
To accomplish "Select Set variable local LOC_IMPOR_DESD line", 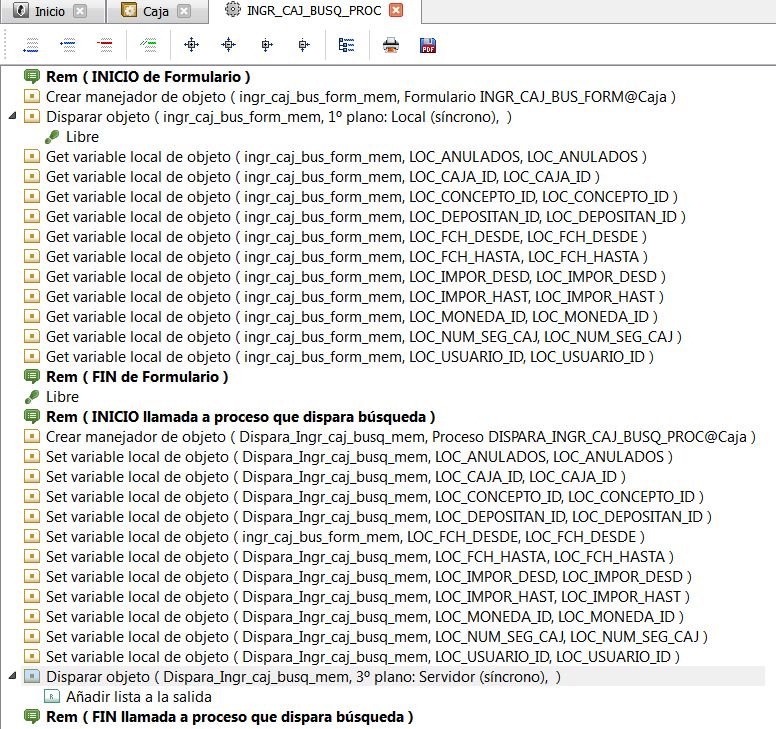I will pos(369,577).
